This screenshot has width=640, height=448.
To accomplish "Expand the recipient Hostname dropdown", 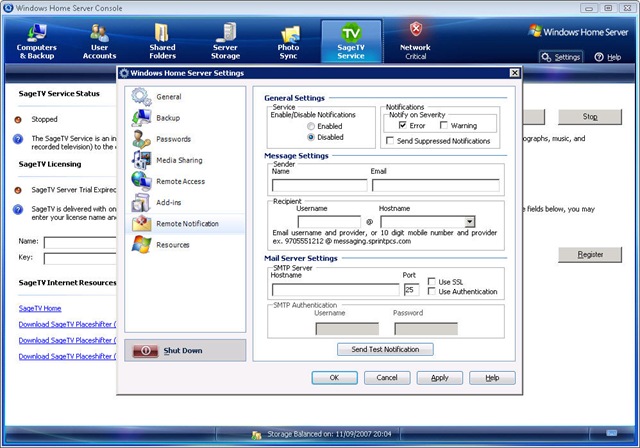I will tap(470, 222).
